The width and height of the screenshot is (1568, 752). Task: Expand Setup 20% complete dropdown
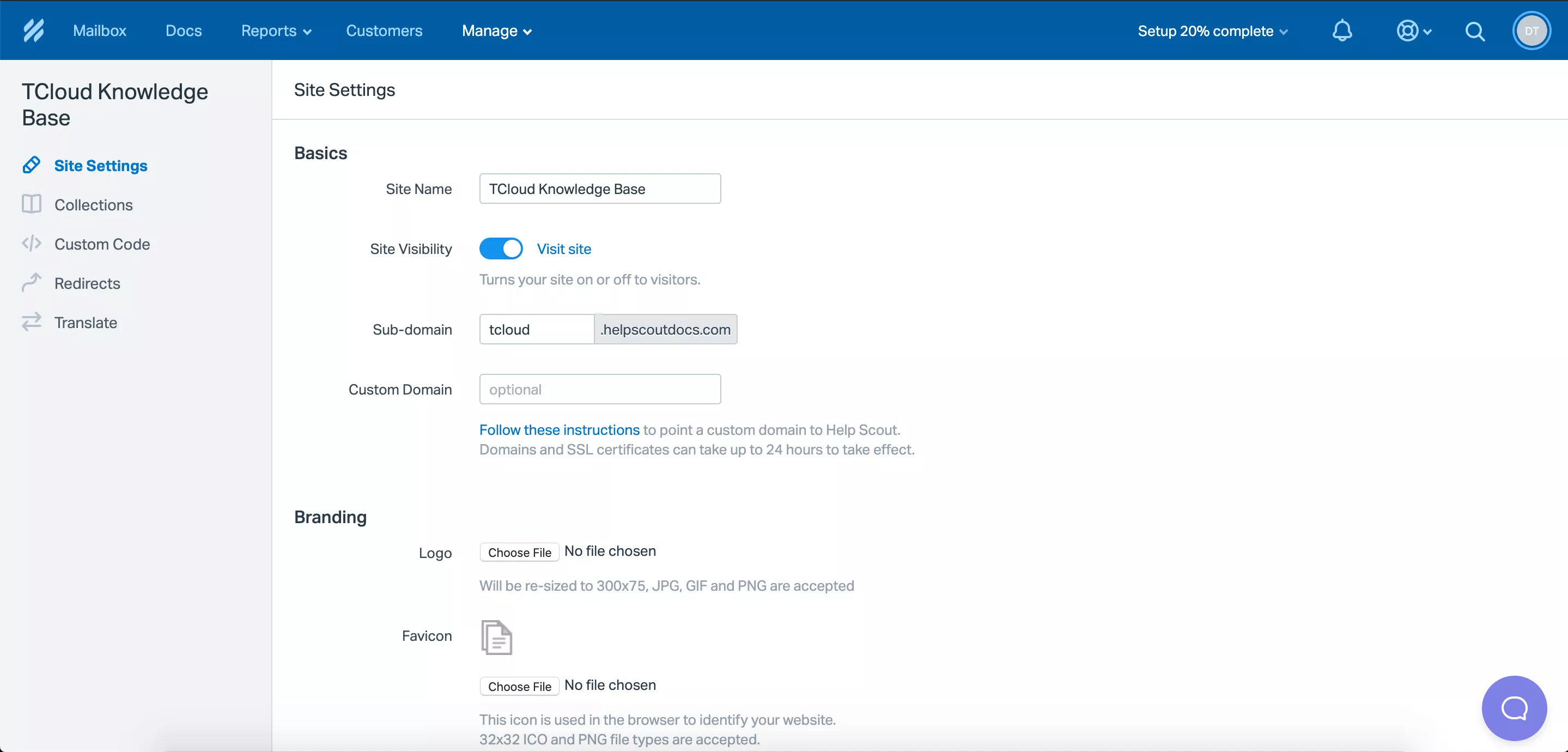pyautogui.click(x=1213, y=31)
